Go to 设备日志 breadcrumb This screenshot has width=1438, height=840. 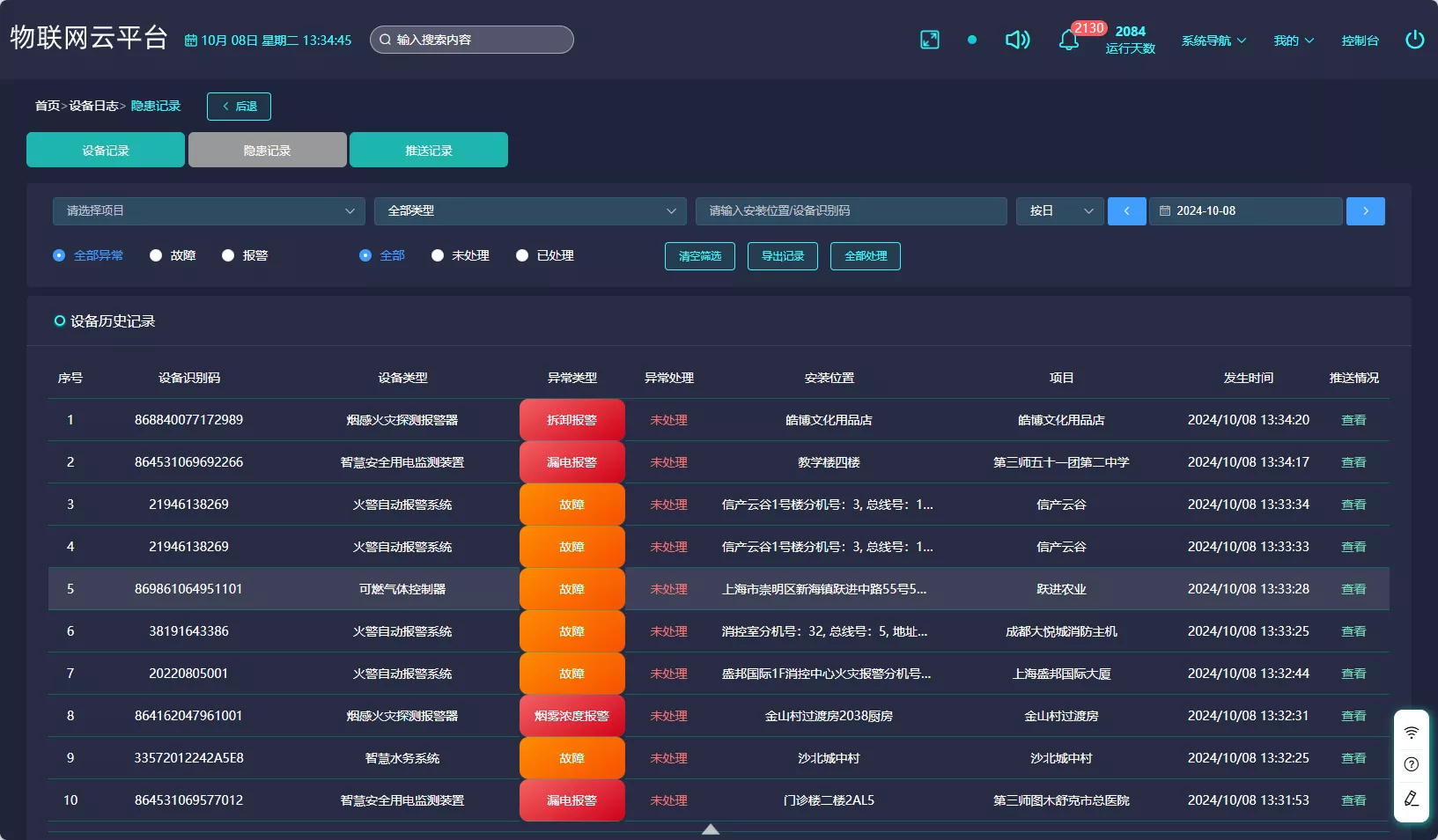93,106
